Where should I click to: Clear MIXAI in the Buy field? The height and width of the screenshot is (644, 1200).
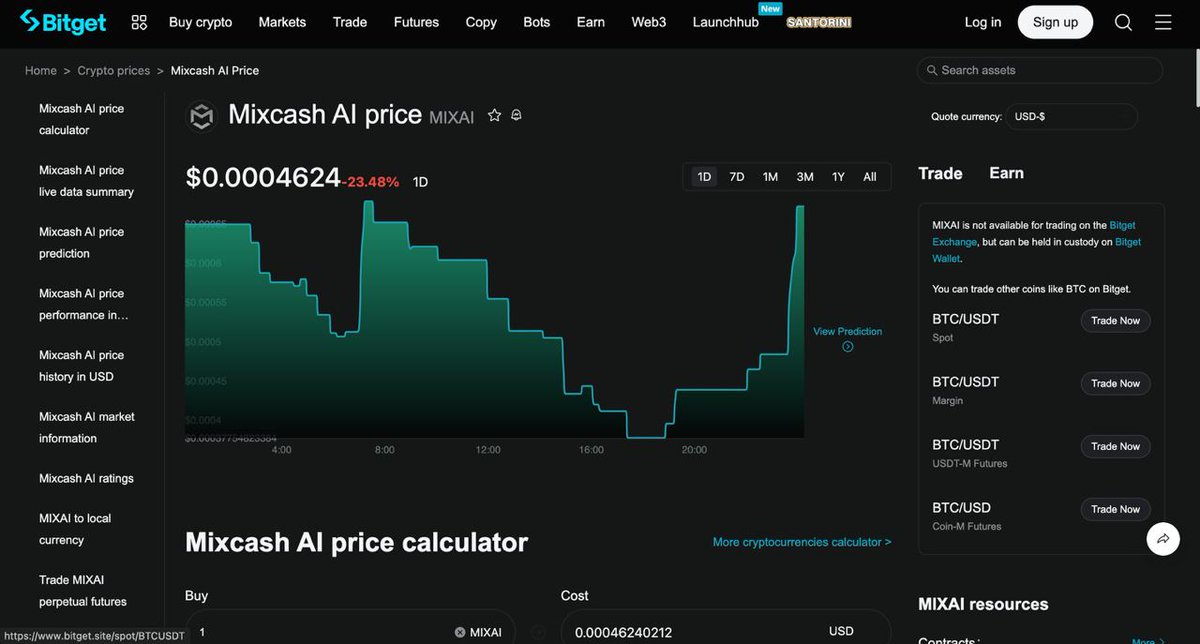pos(460,632)
